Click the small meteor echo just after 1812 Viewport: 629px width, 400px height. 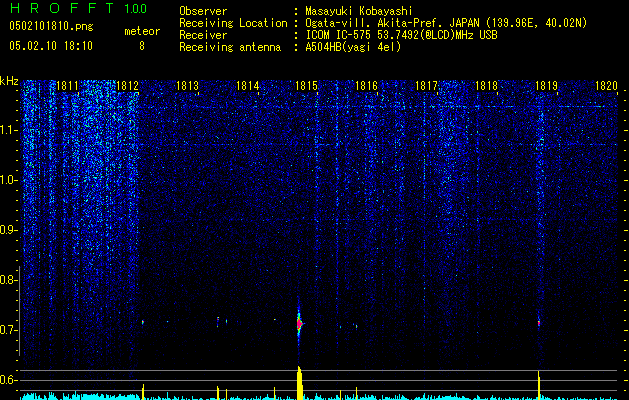(143, 322)
